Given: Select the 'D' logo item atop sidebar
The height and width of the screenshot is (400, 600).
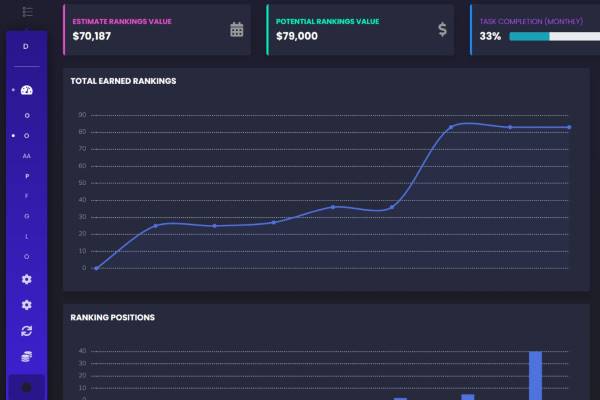Looking at the screenshot, I should click(26, 46).
